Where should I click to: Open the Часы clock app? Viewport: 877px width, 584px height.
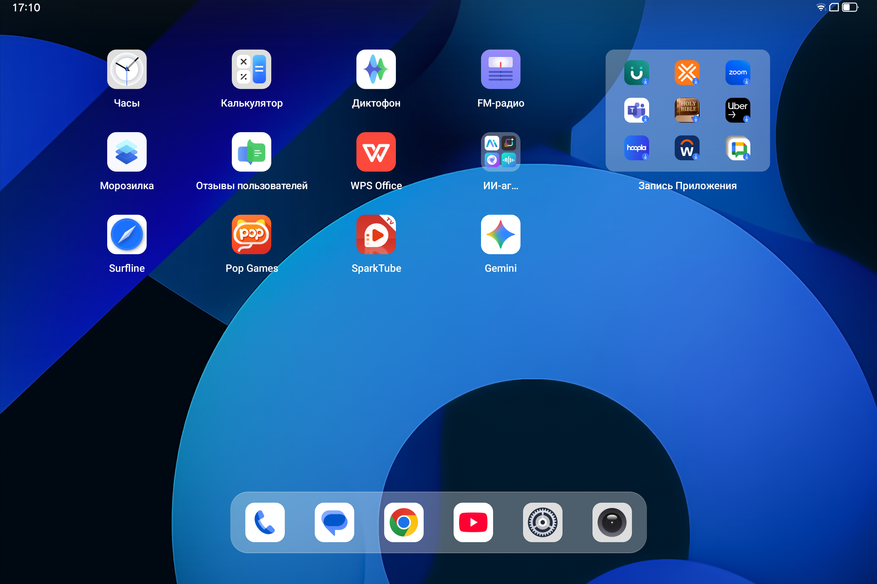pos(127,69)
